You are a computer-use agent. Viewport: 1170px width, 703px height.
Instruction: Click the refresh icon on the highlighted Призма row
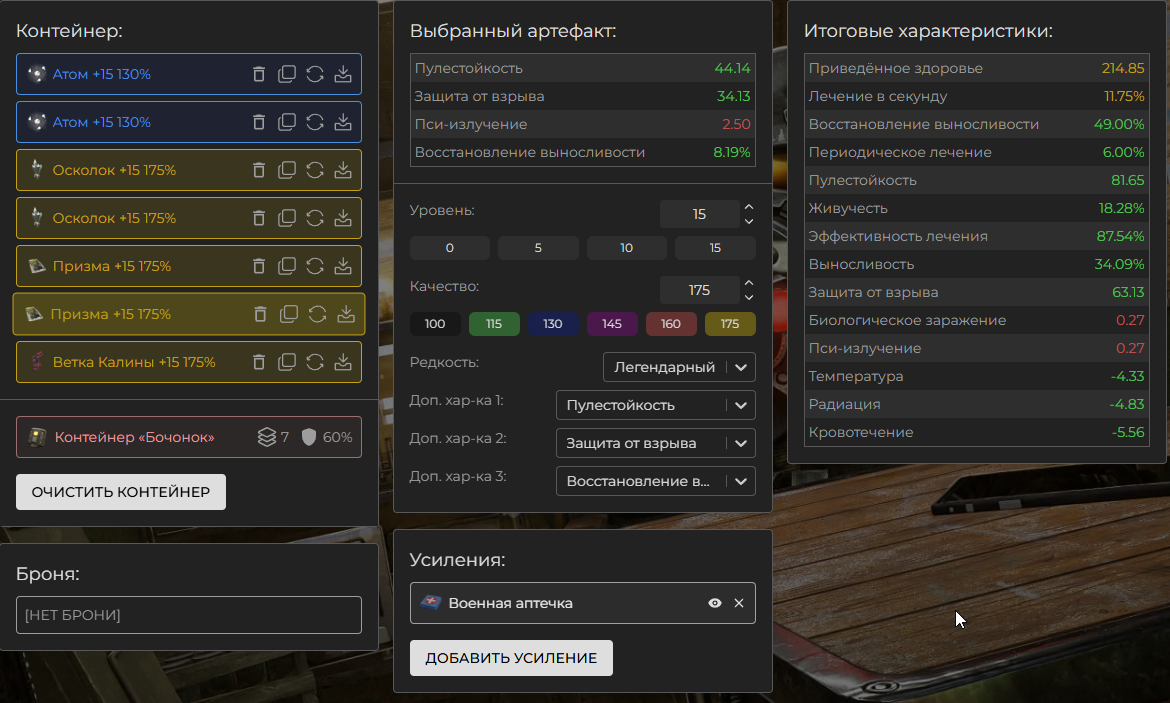click(317, 314)
